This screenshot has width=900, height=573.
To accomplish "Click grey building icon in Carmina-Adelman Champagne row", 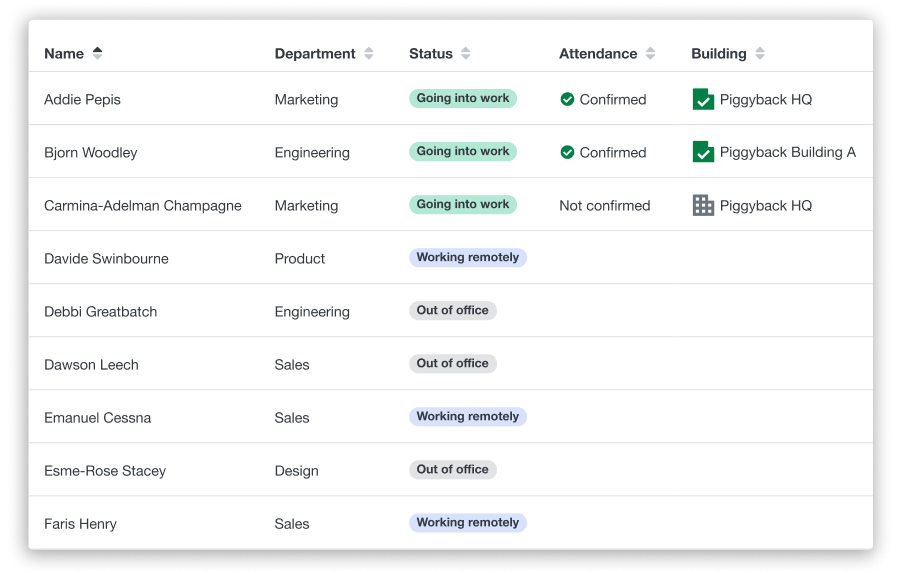I will tap(703, 205).
